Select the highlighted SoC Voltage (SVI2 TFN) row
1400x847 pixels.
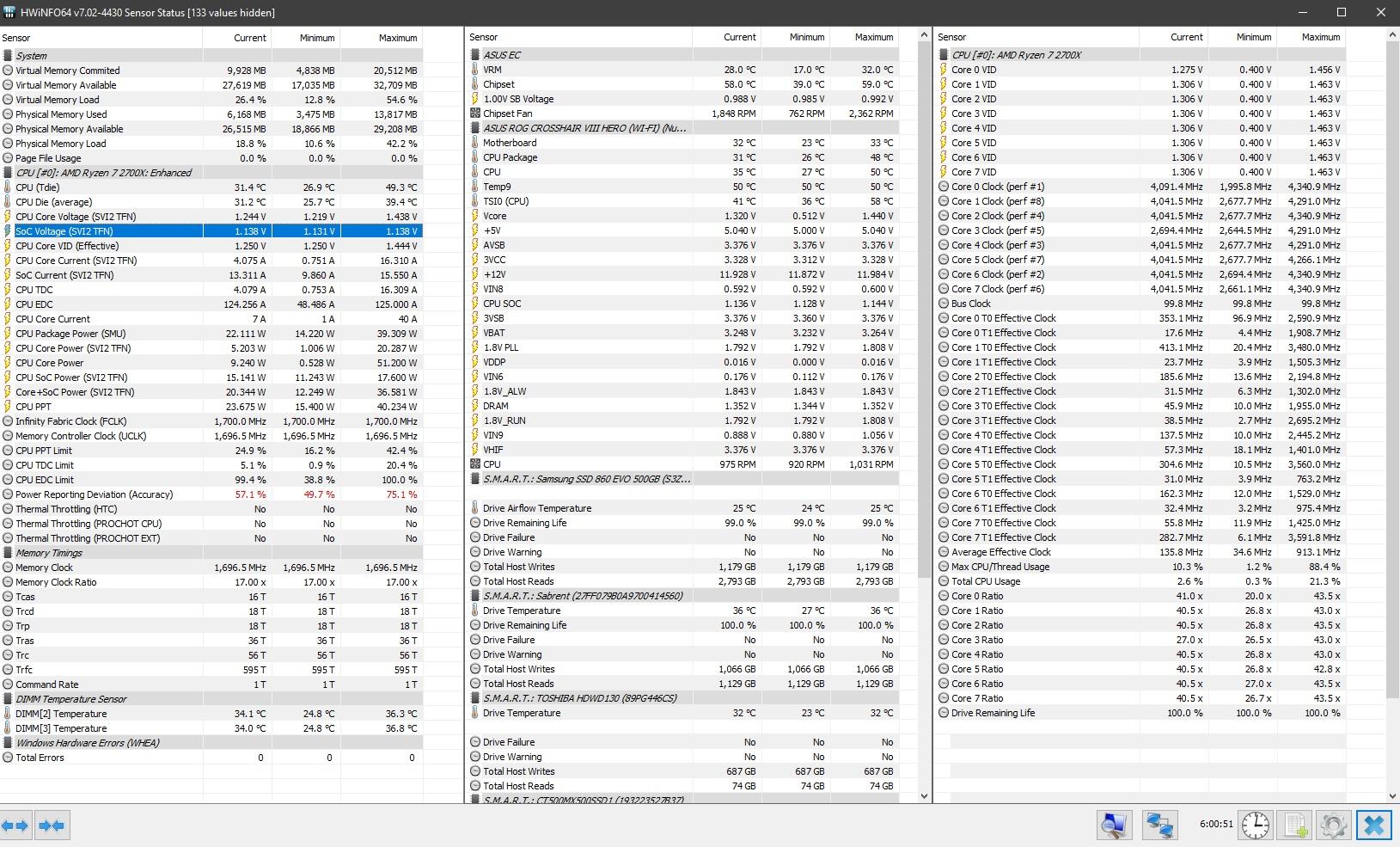211,231
